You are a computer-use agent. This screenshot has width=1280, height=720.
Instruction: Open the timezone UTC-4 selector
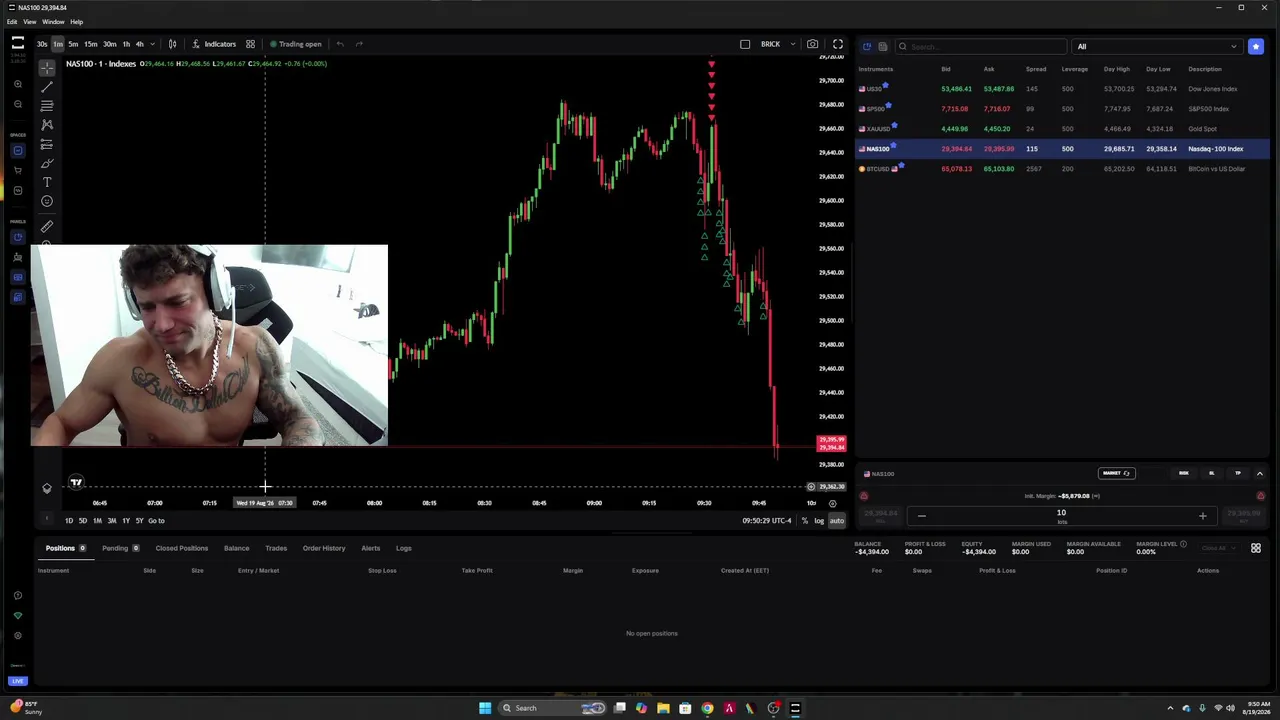coord(767,520)
